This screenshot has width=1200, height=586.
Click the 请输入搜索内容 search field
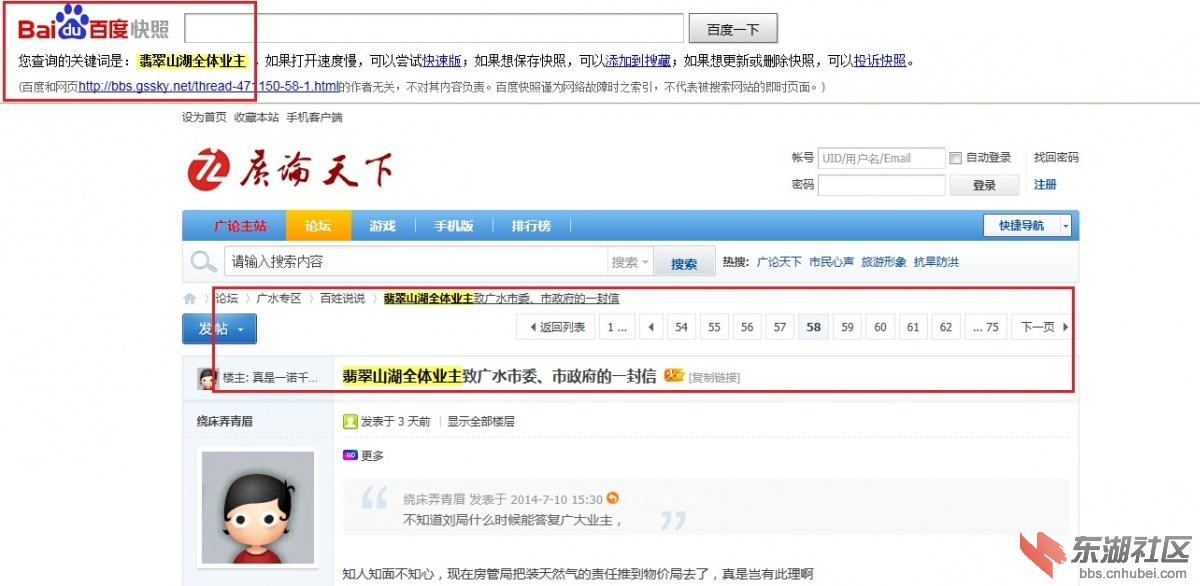coord(416,263)
